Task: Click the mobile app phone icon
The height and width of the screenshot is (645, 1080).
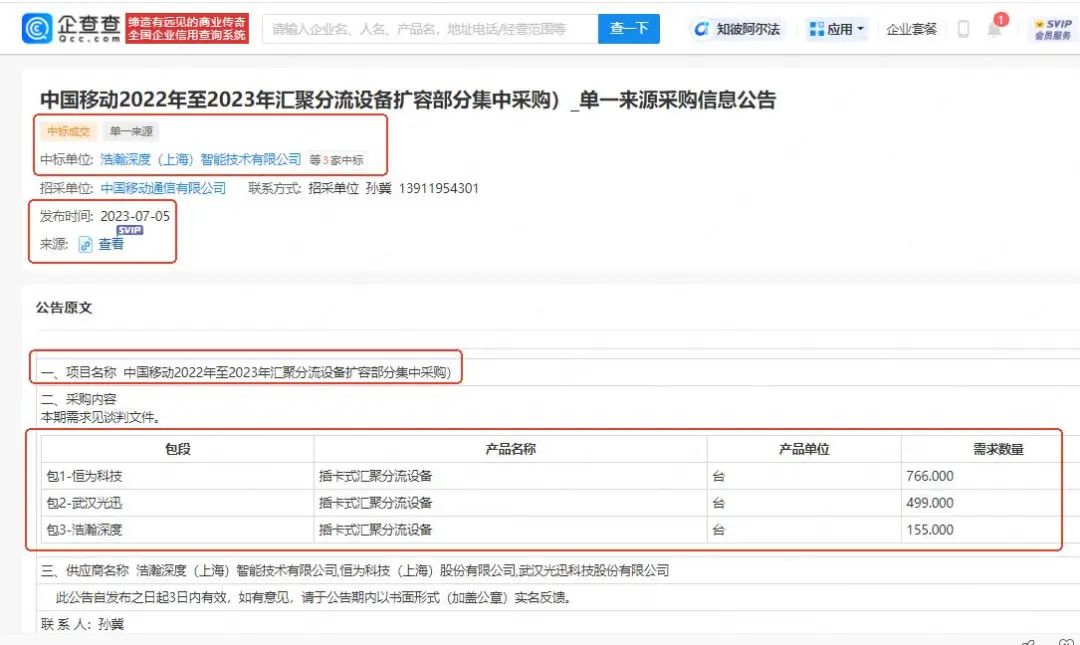Action: tap(963, 29)
